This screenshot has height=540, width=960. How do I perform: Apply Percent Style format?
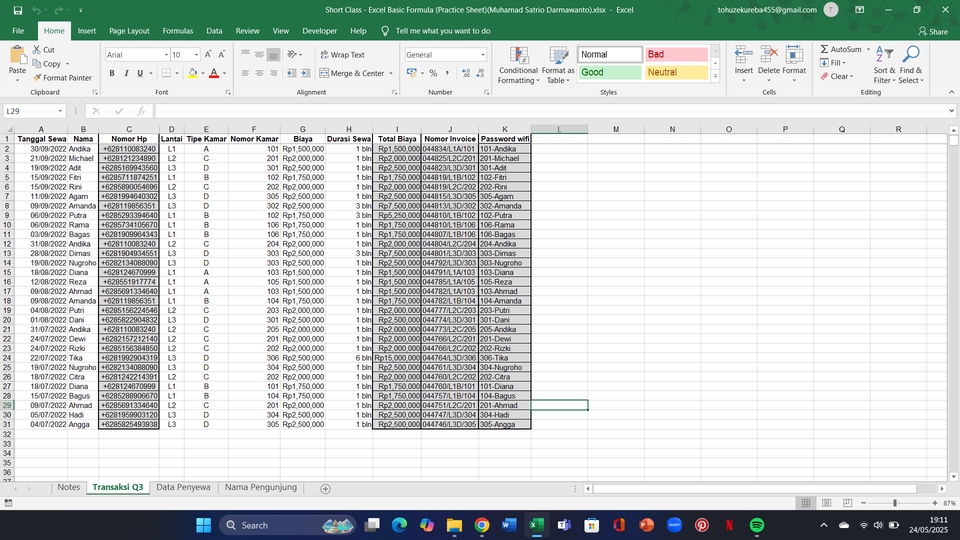point(433,73)
